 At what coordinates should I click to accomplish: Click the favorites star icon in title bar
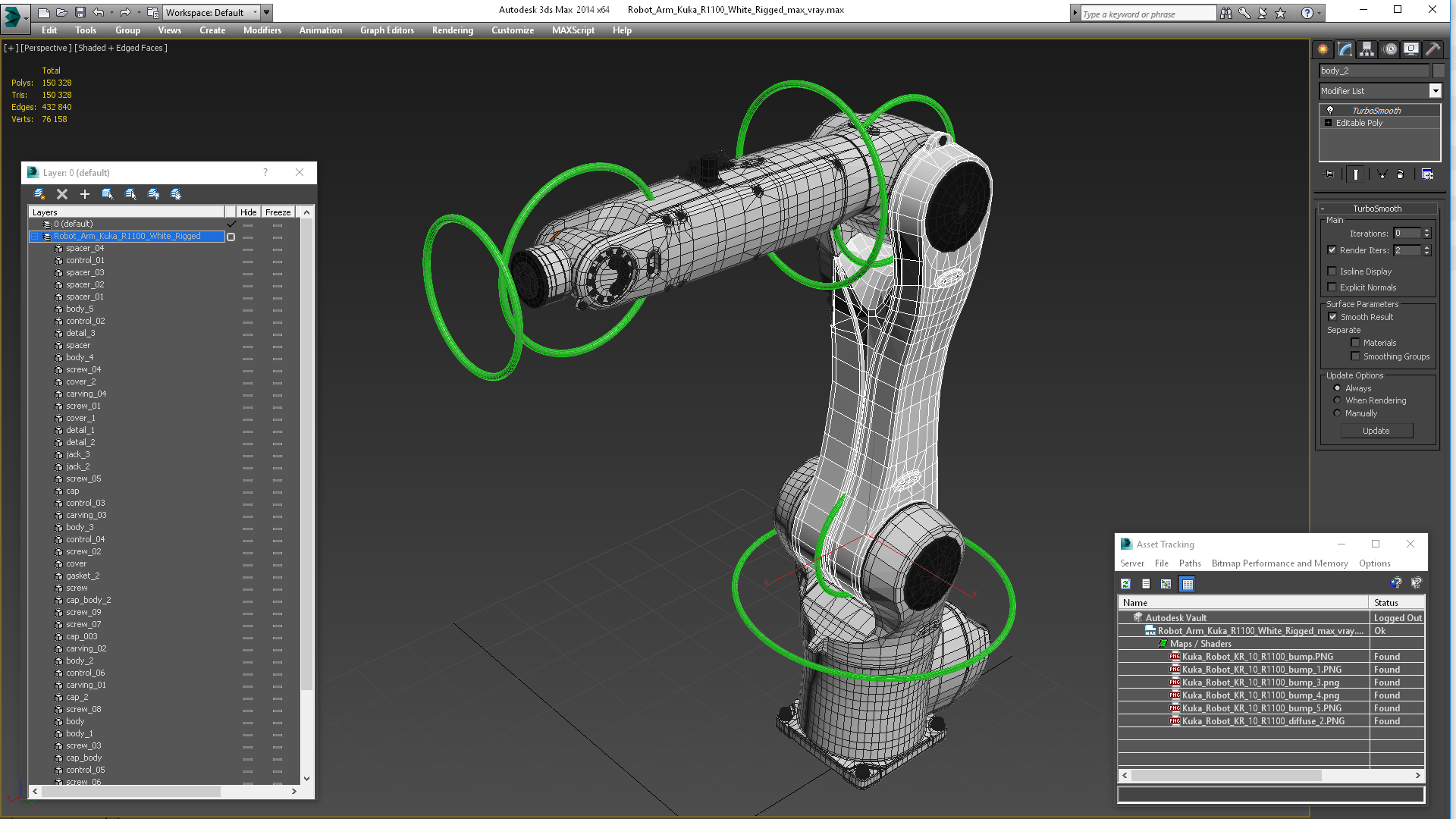pos(1281,13)
